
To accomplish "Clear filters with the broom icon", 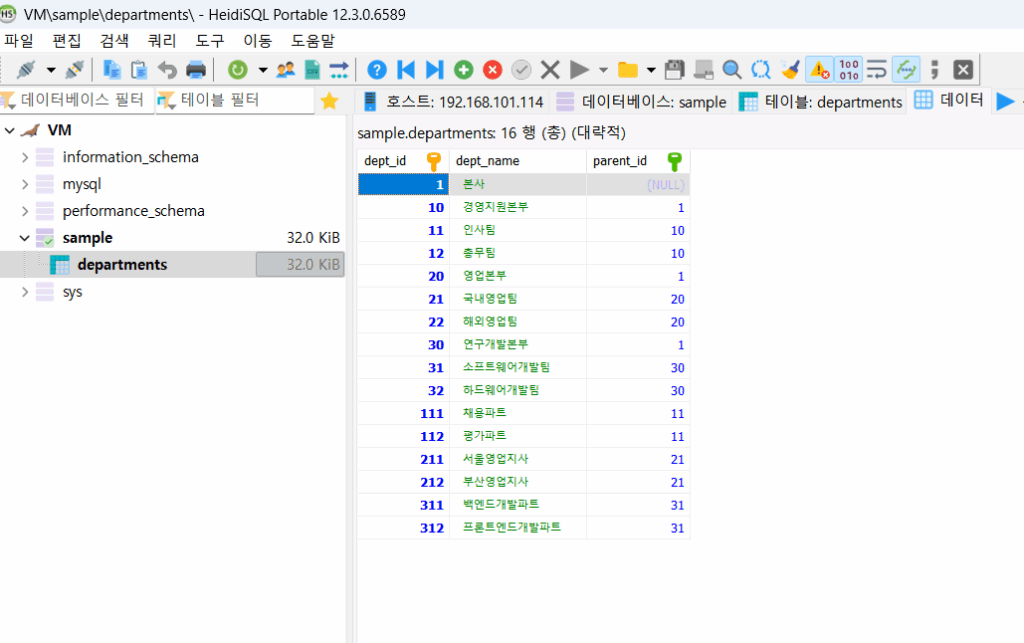I will [789, 69].
